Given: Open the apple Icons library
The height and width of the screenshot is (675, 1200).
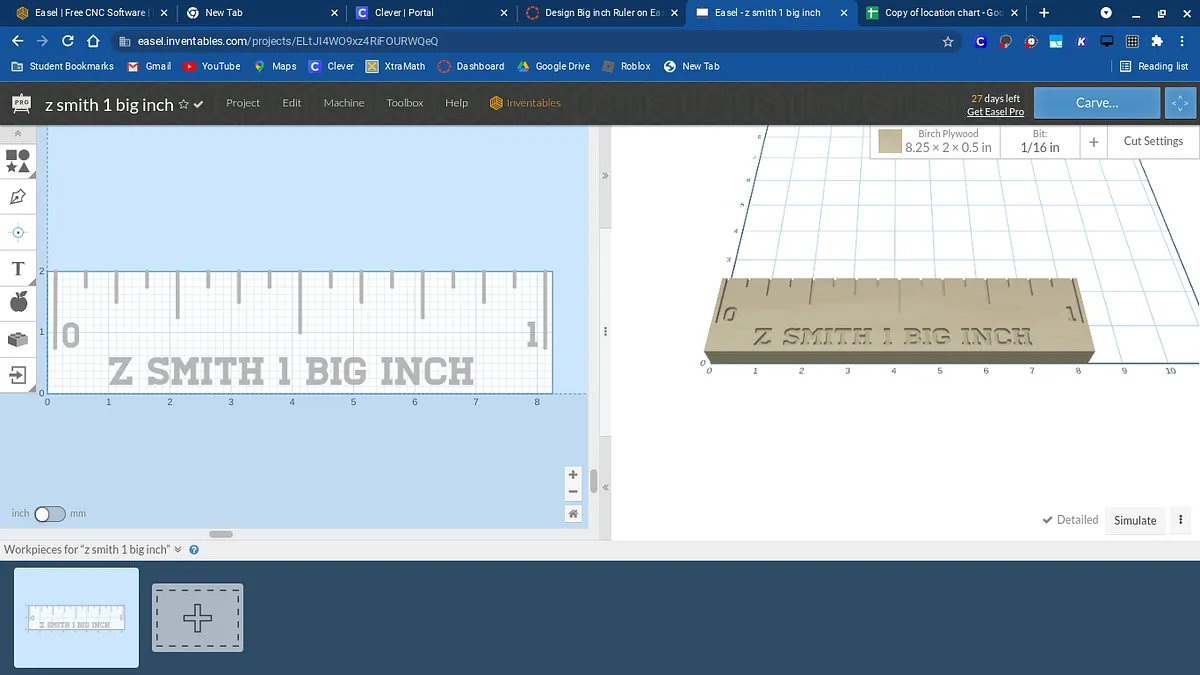Looking at the screenshot, I should (18, 303).
